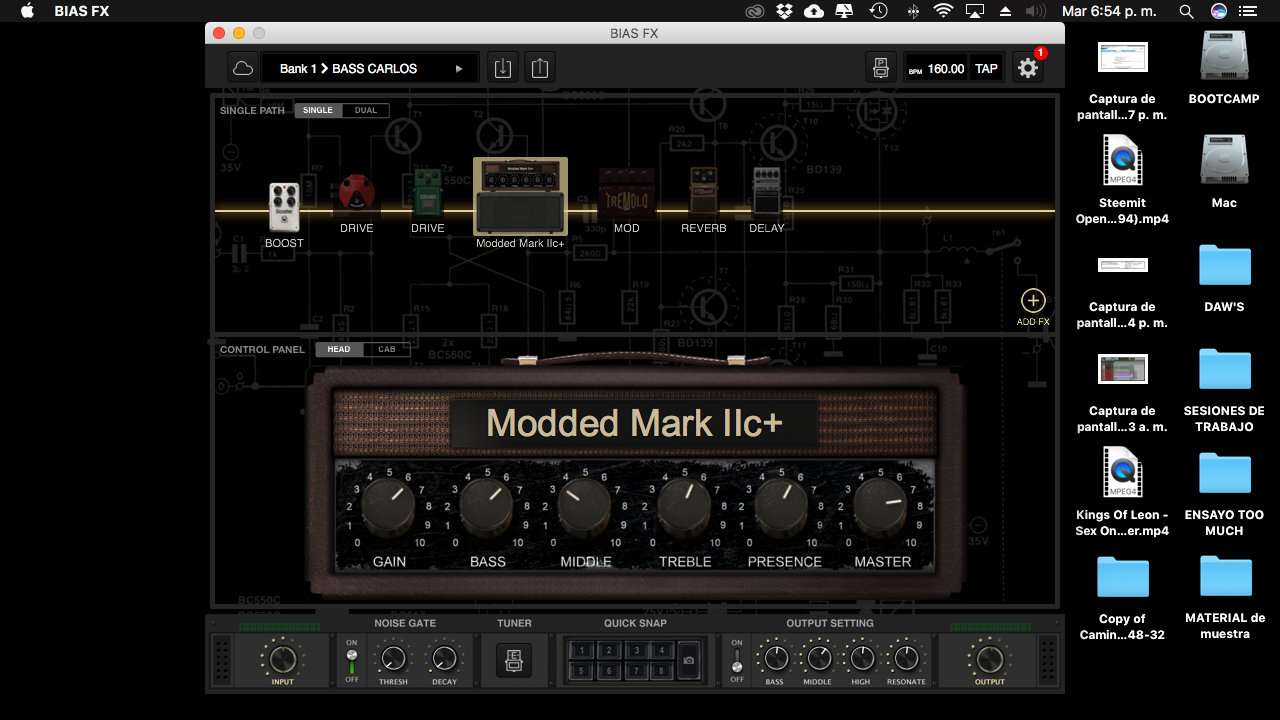
Task: Select the Modded Mark IIc+ amp in chain
Action: 520,196
